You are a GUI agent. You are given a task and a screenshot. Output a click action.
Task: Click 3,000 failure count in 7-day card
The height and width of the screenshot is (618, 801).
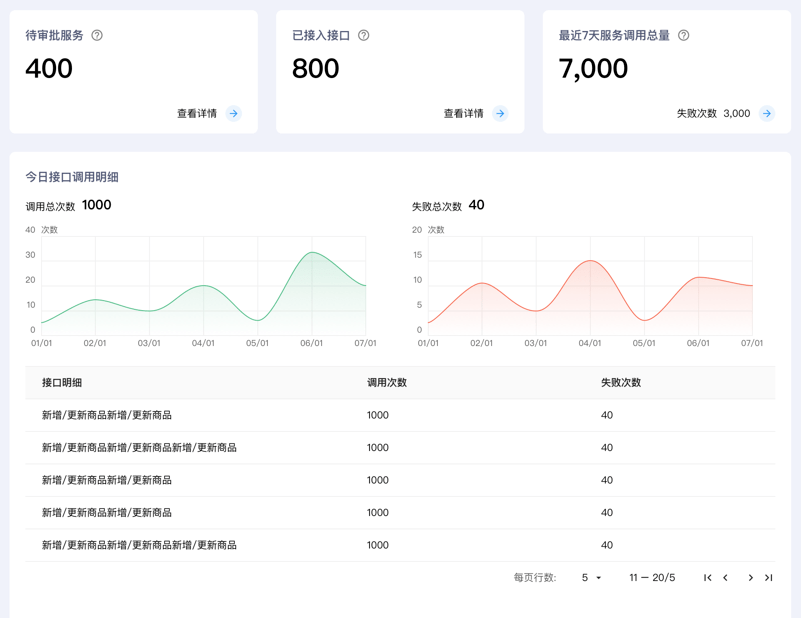tap(737, 113)
